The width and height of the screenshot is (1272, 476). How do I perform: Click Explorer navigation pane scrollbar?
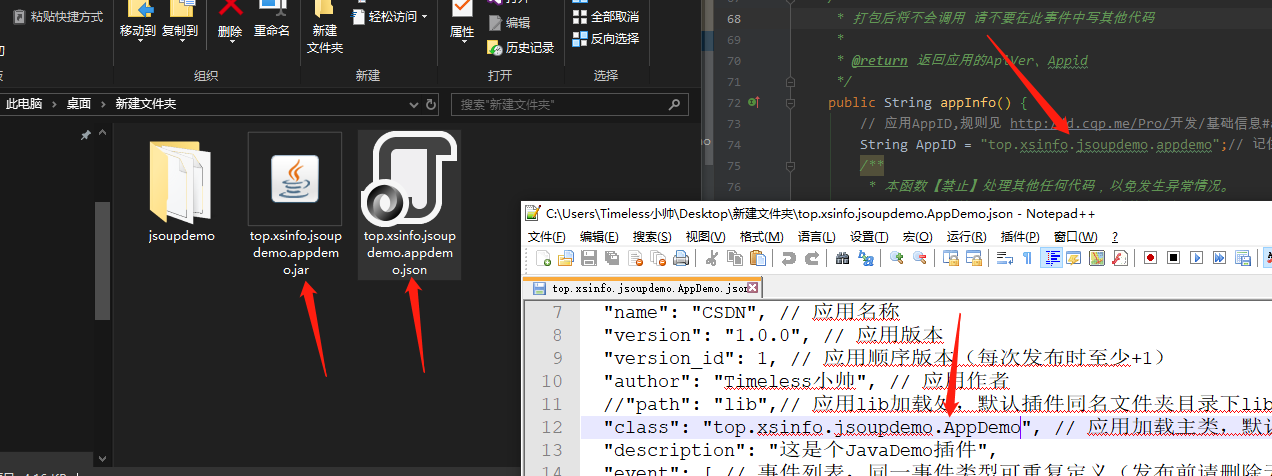103,260
